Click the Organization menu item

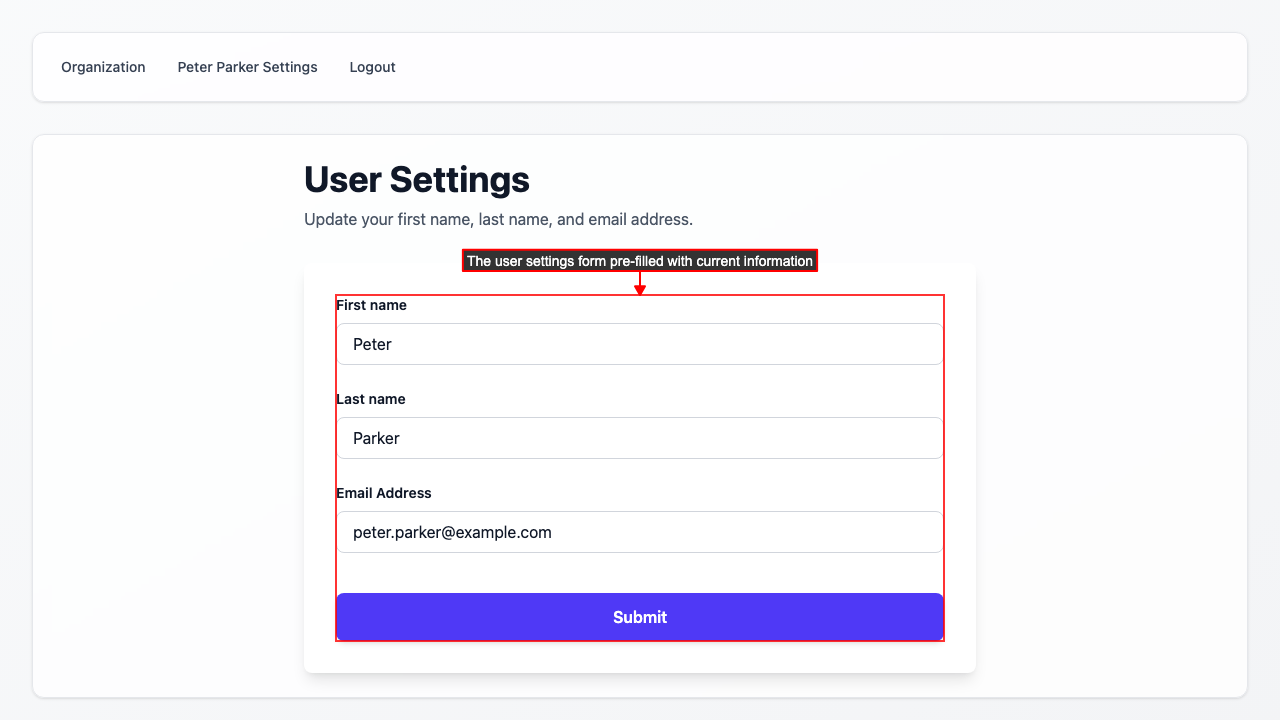(x=103, y=67)
